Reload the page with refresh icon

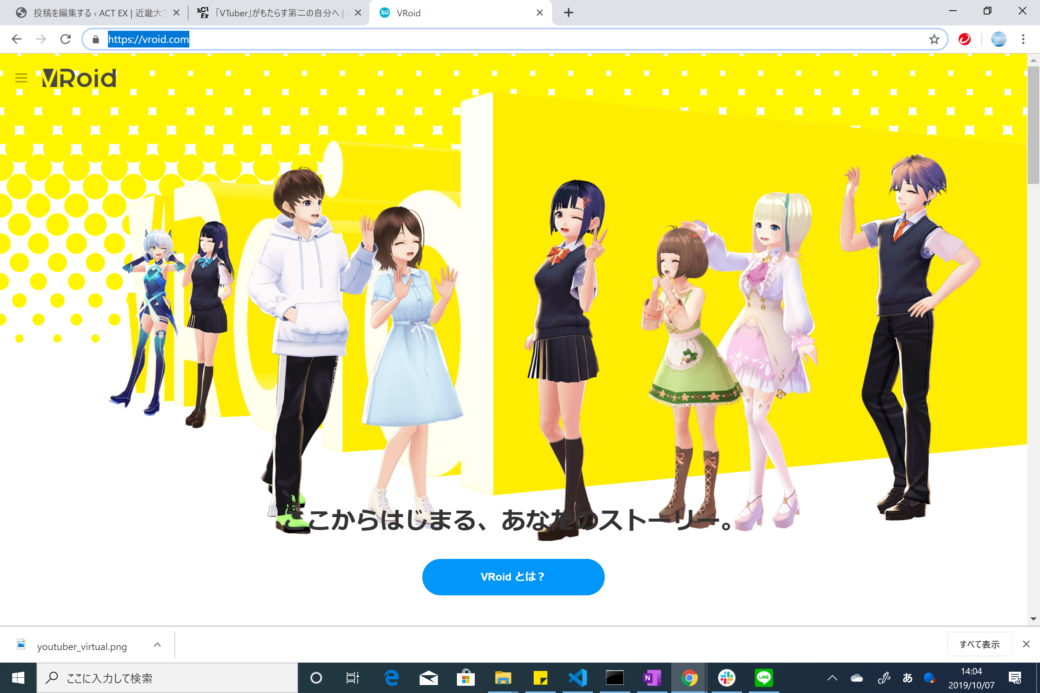[66, 39]
